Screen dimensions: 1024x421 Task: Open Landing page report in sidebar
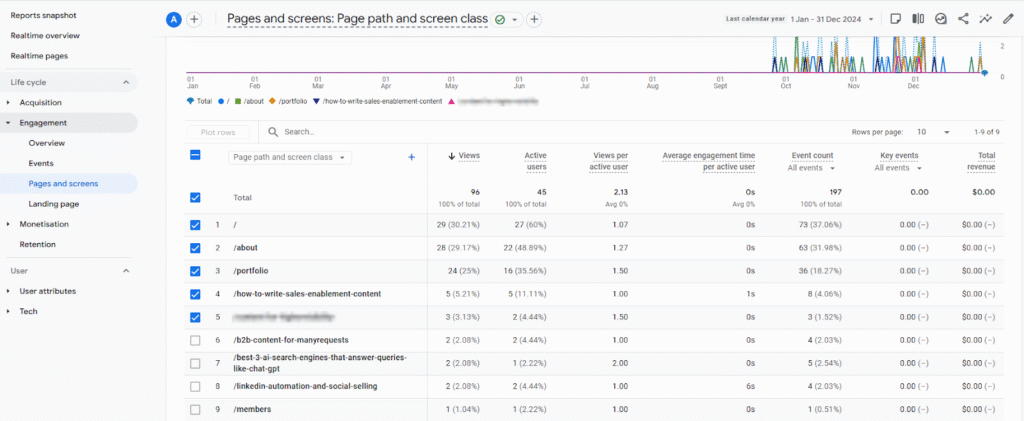(54, 204)
